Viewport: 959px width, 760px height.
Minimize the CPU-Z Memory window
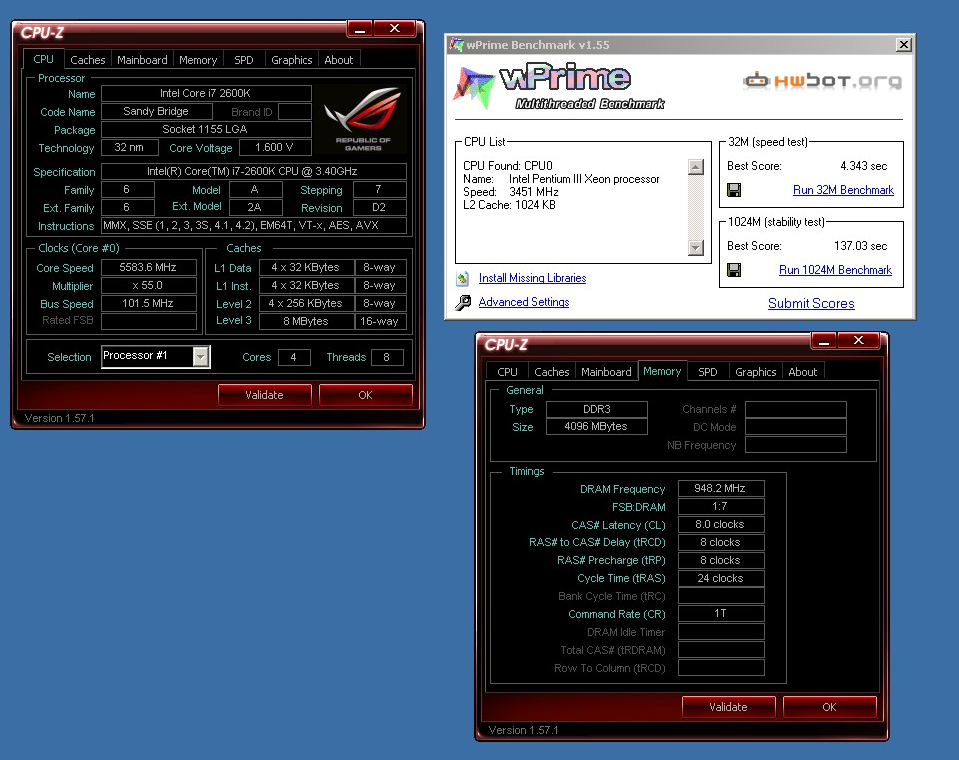click(824, 341)
